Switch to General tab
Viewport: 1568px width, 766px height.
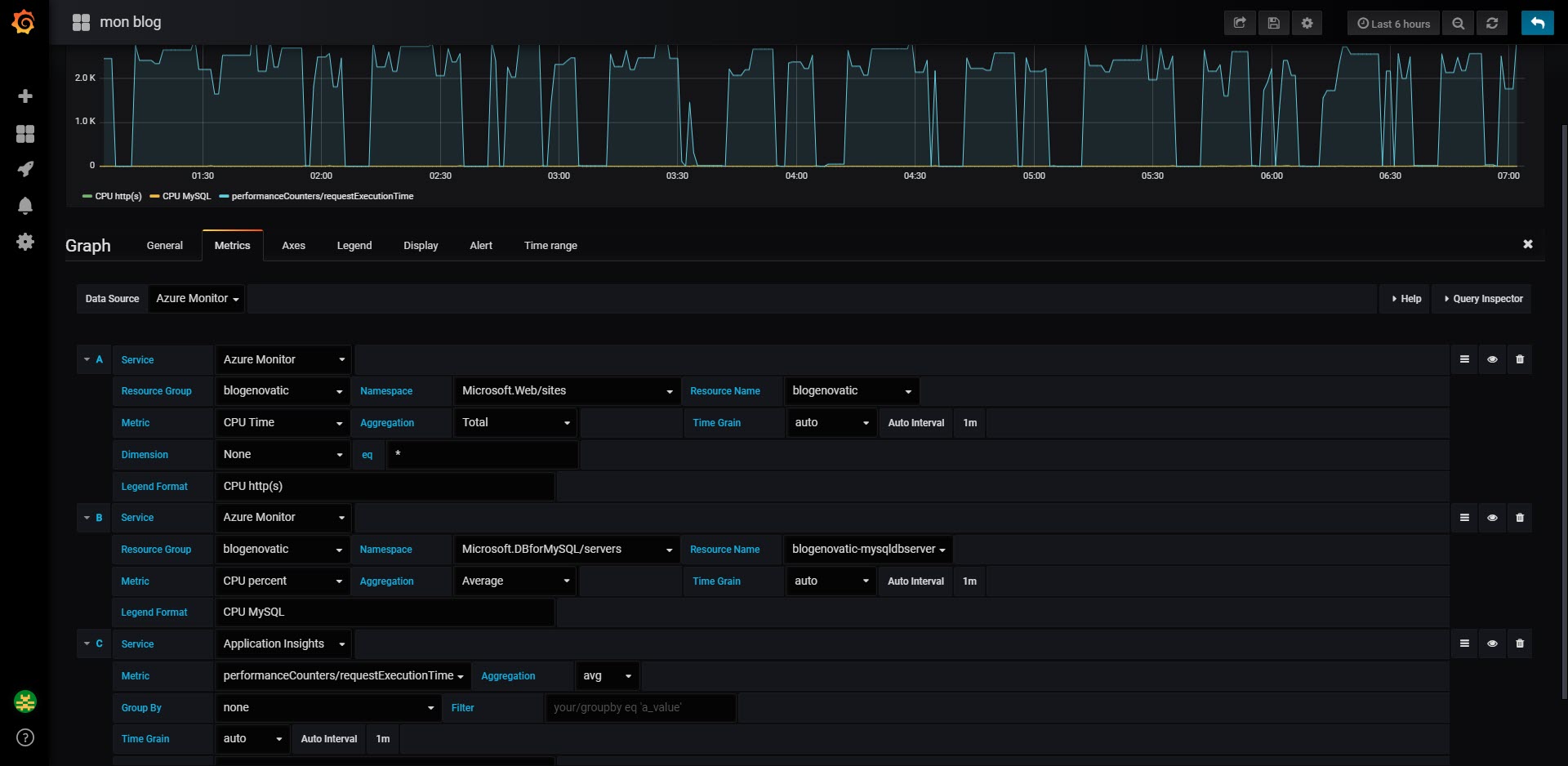click(165, 246)
